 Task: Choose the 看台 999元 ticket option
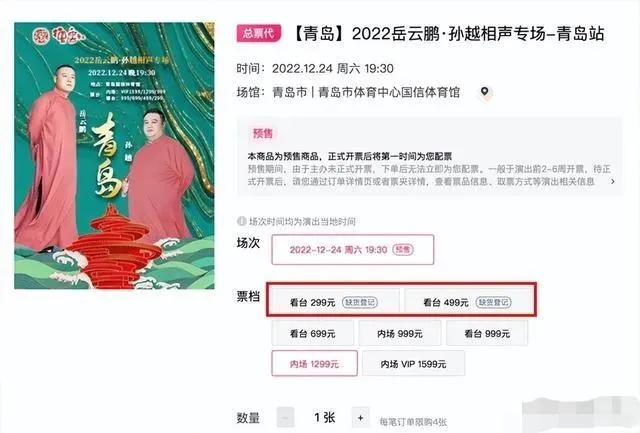[487, 333]
